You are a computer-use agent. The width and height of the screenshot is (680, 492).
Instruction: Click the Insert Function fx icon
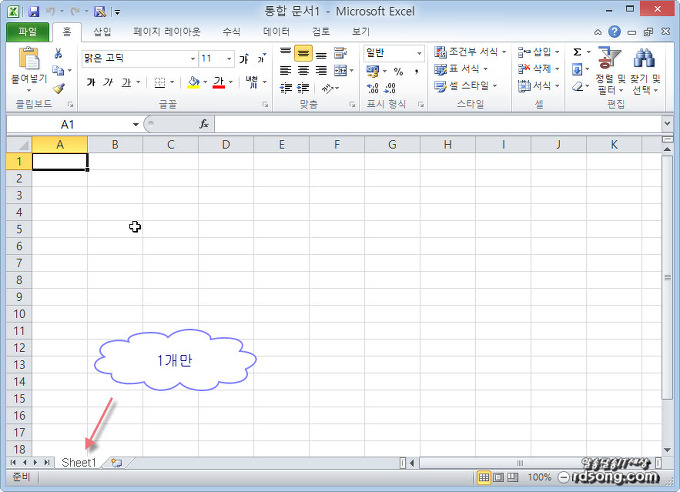pos(203,124)
